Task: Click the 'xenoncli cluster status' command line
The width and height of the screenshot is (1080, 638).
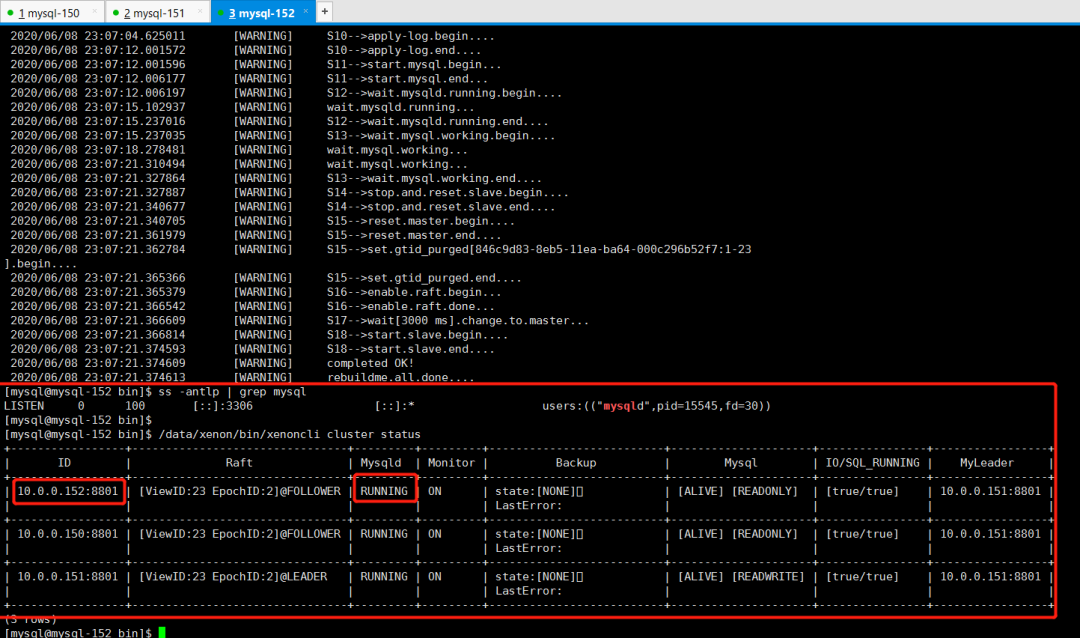Action: (x=289, y=434)
